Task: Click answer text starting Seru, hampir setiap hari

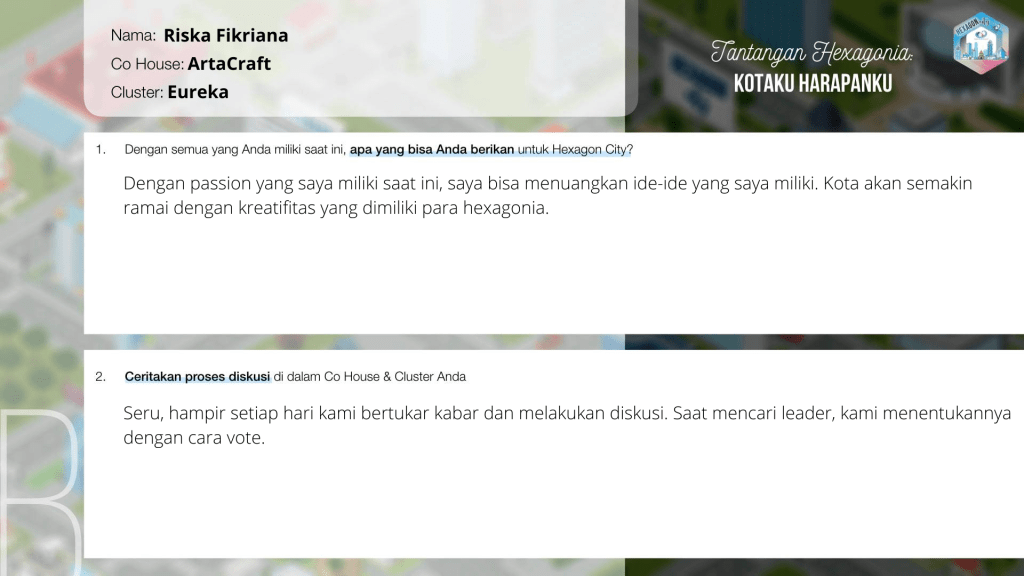Action: pyautogui.click(x=567, y=425)
